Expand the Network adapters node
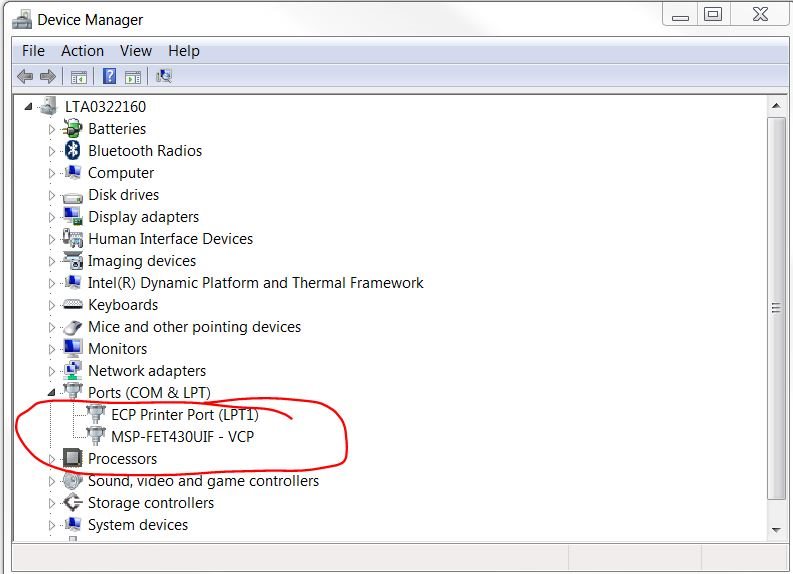 click(x=51, y=371)
